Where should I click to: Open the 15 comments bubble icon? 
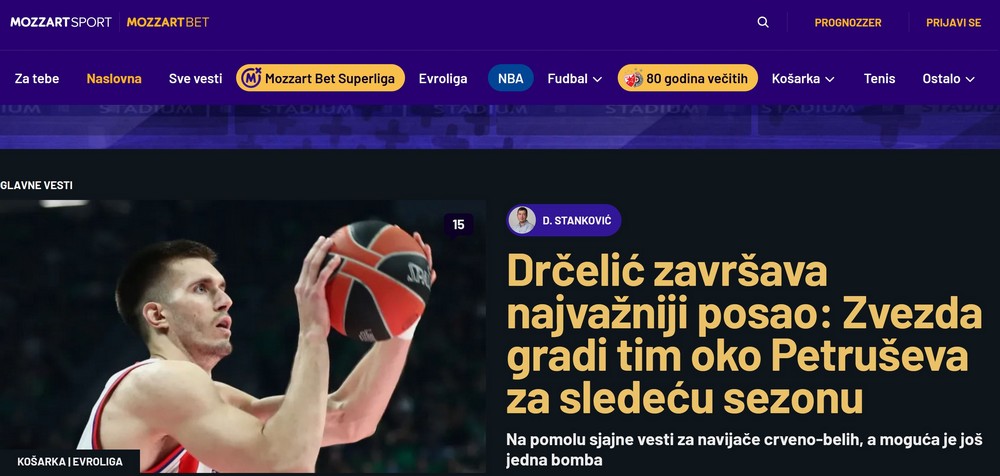[459, 225]
